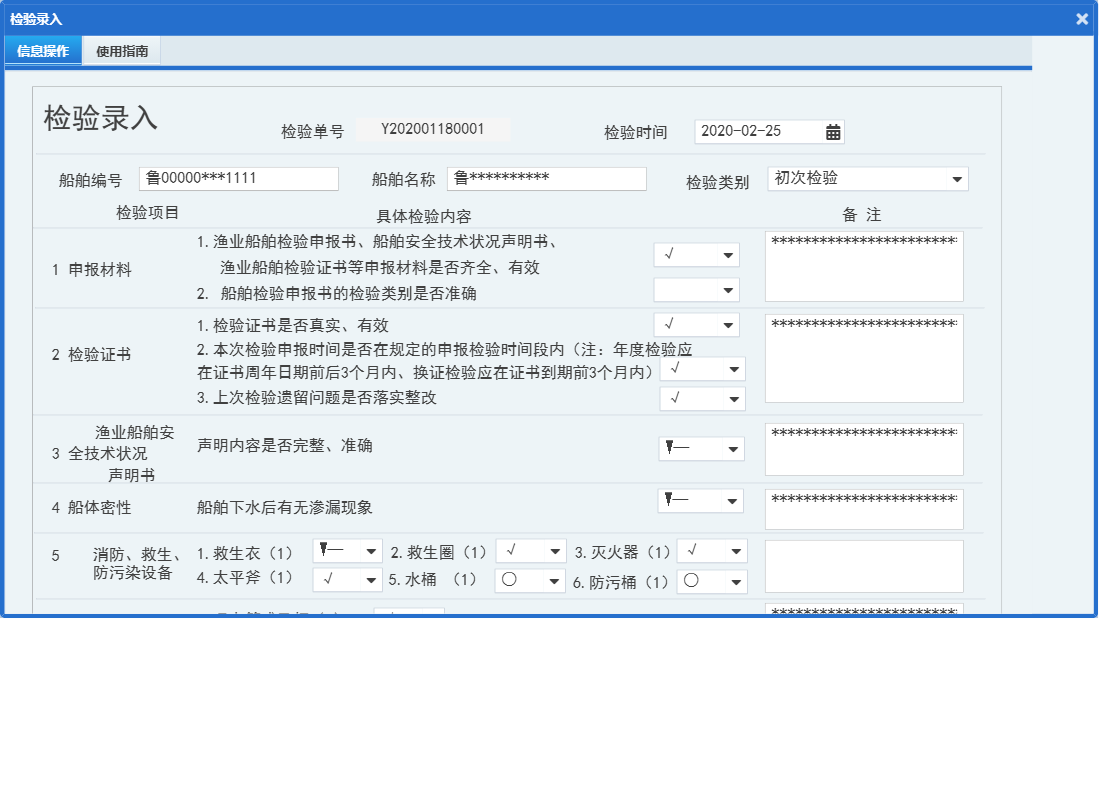
Task: Open dropdown for 申报材料 first inspection result
Action: [727, 254]
